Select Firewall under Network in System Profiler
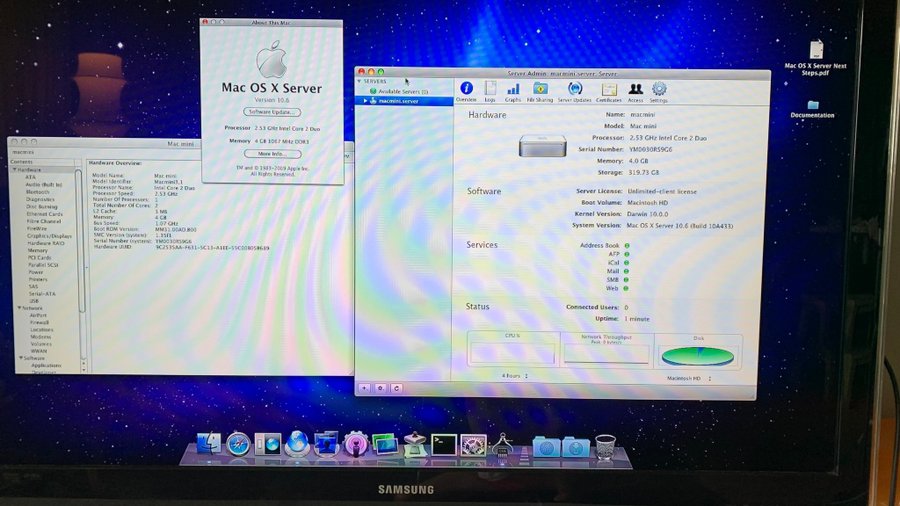The height and width of the screenshot is (506, 900). tap(40, 322)
